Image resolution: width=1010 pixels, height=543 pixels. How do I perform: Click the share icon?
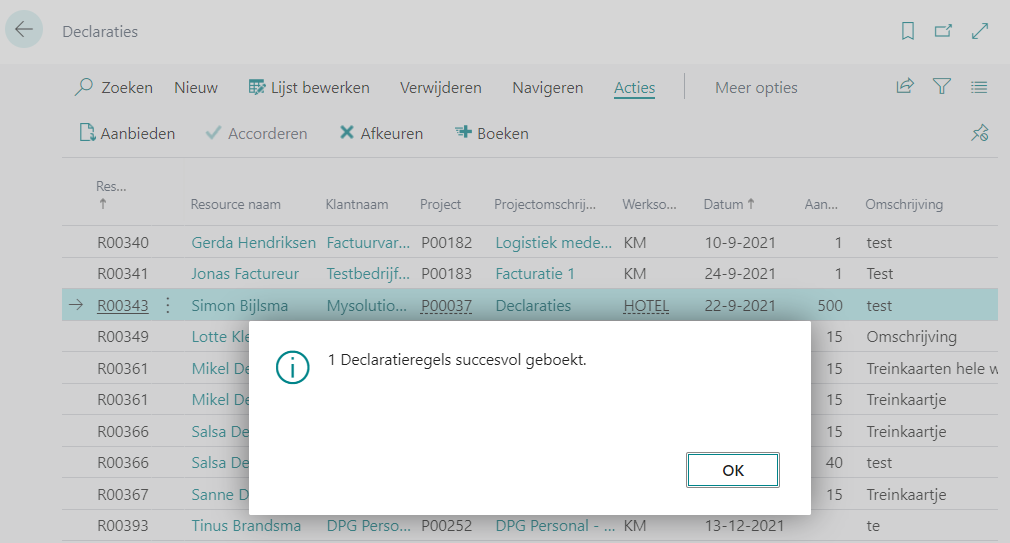[x=905, y=87]
